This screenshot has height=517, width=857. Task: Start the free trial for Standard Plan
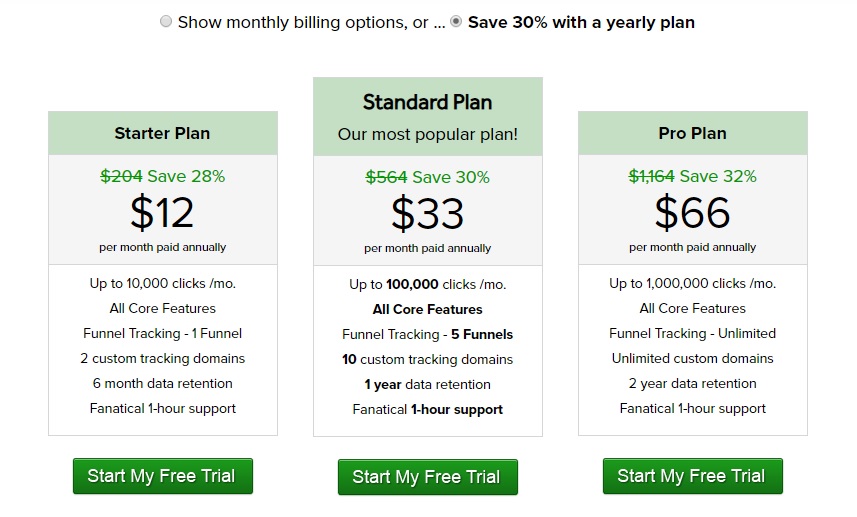(427, 477)
